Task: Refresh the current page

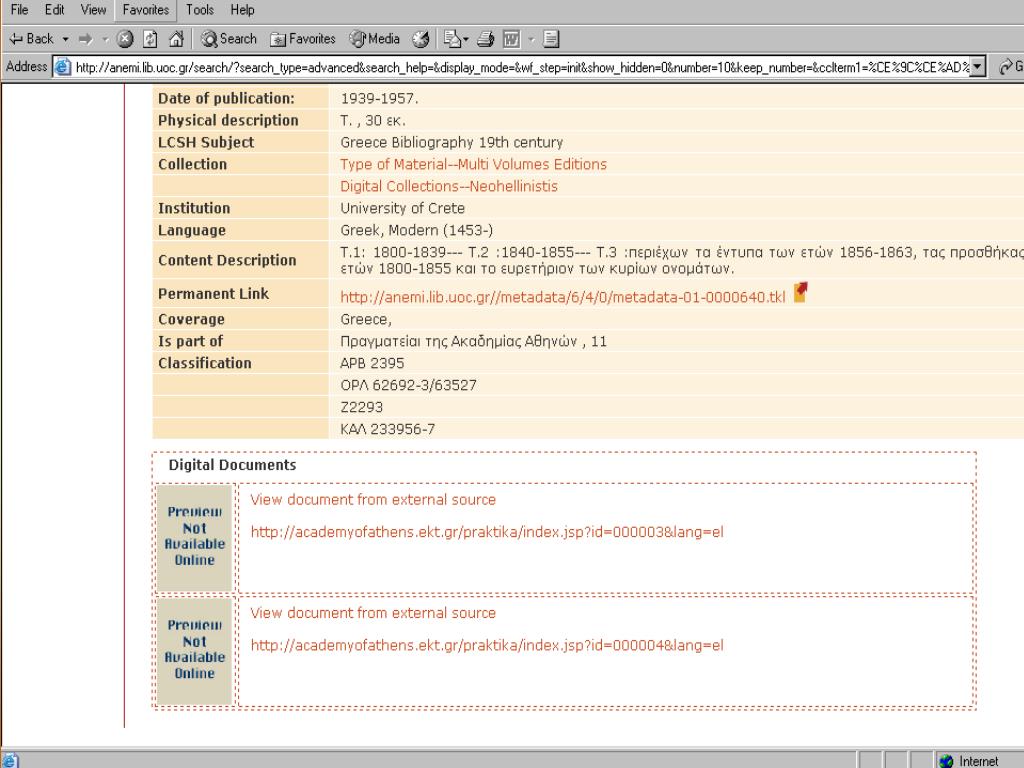Action: [x=150, y=39]
